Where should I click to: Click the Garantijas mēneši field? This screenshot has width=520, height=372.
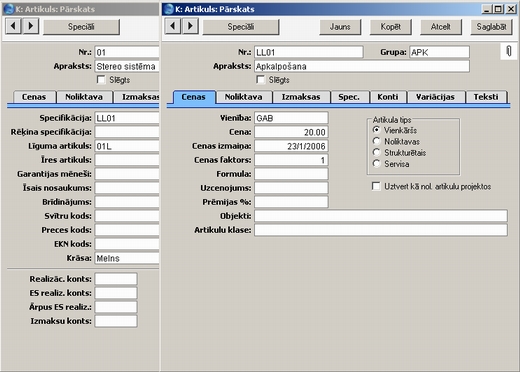(127, 174)
